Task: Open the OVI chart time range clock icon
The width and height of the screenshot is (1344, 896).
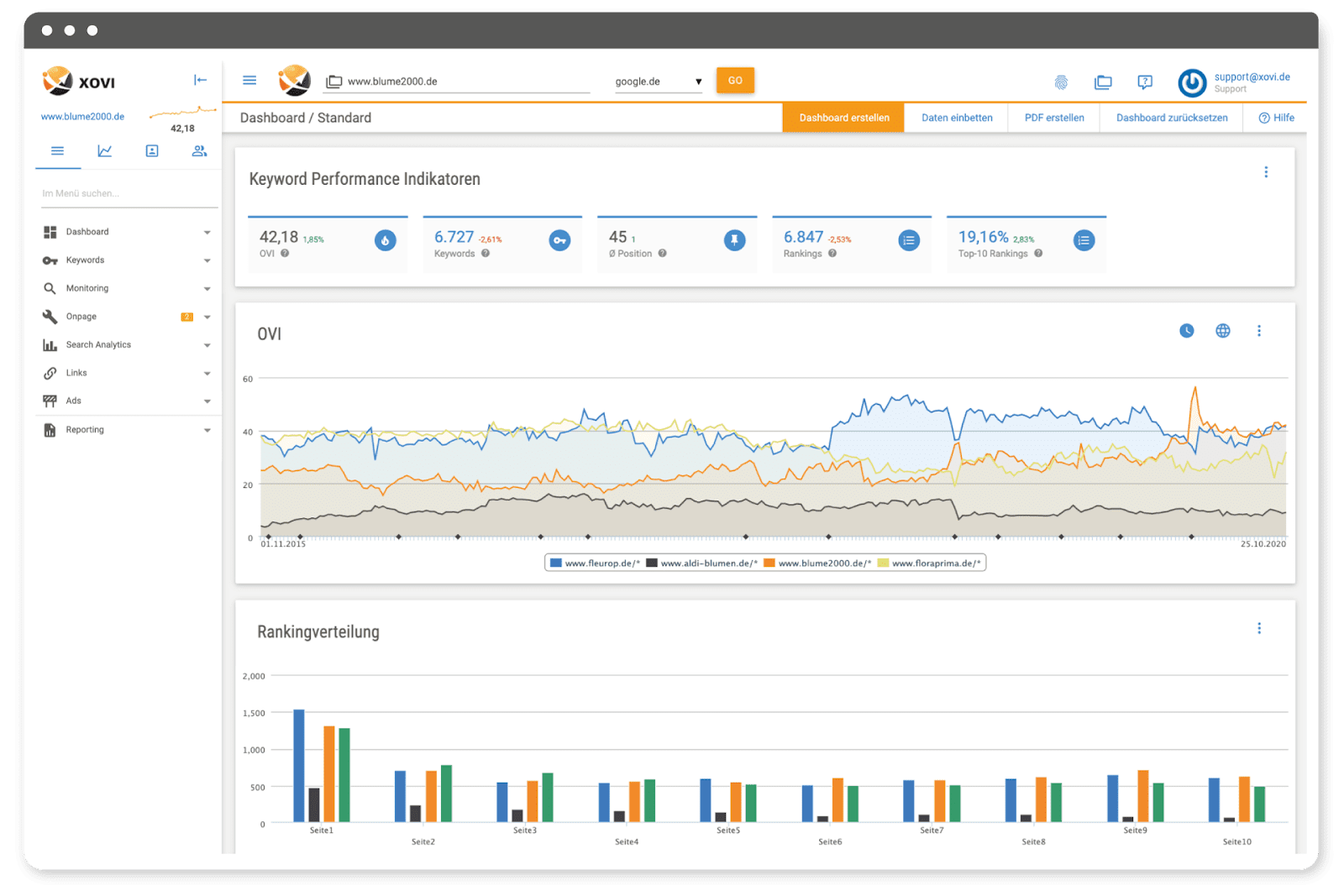Action: [1187, 331]
